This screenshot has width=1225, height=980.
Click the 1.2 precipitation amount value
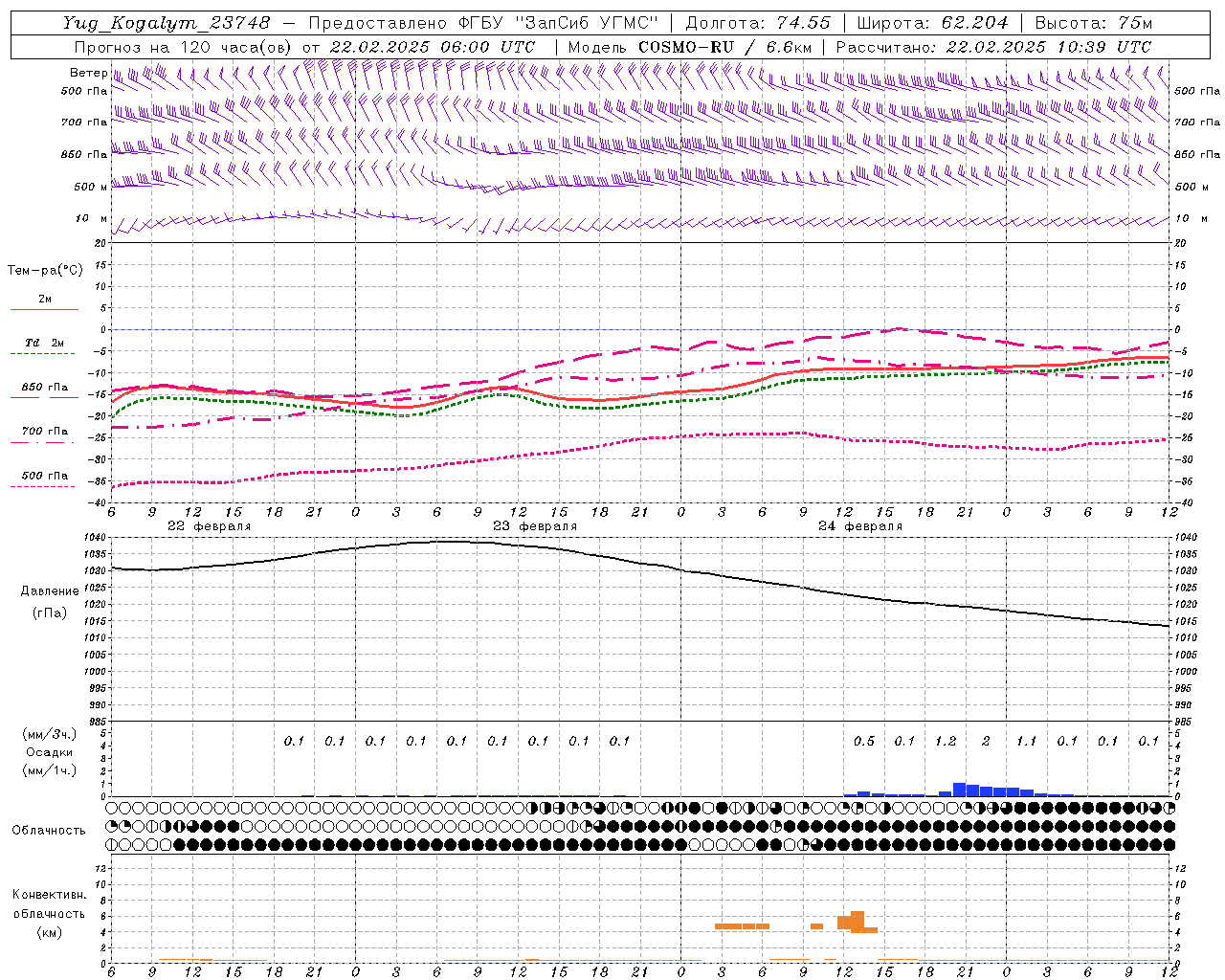click(946, 742)
